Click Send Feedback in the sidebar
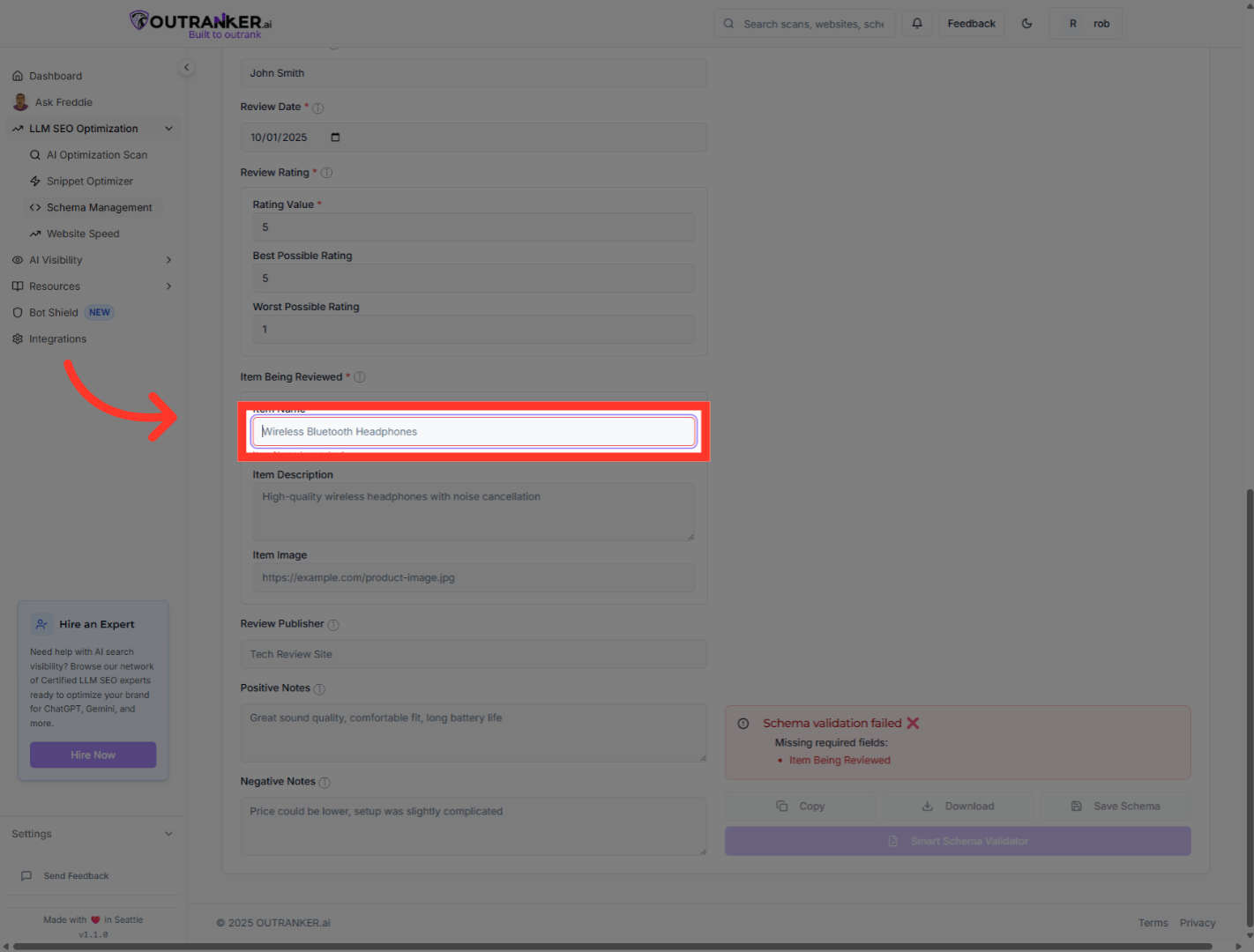 coord(65,876)
